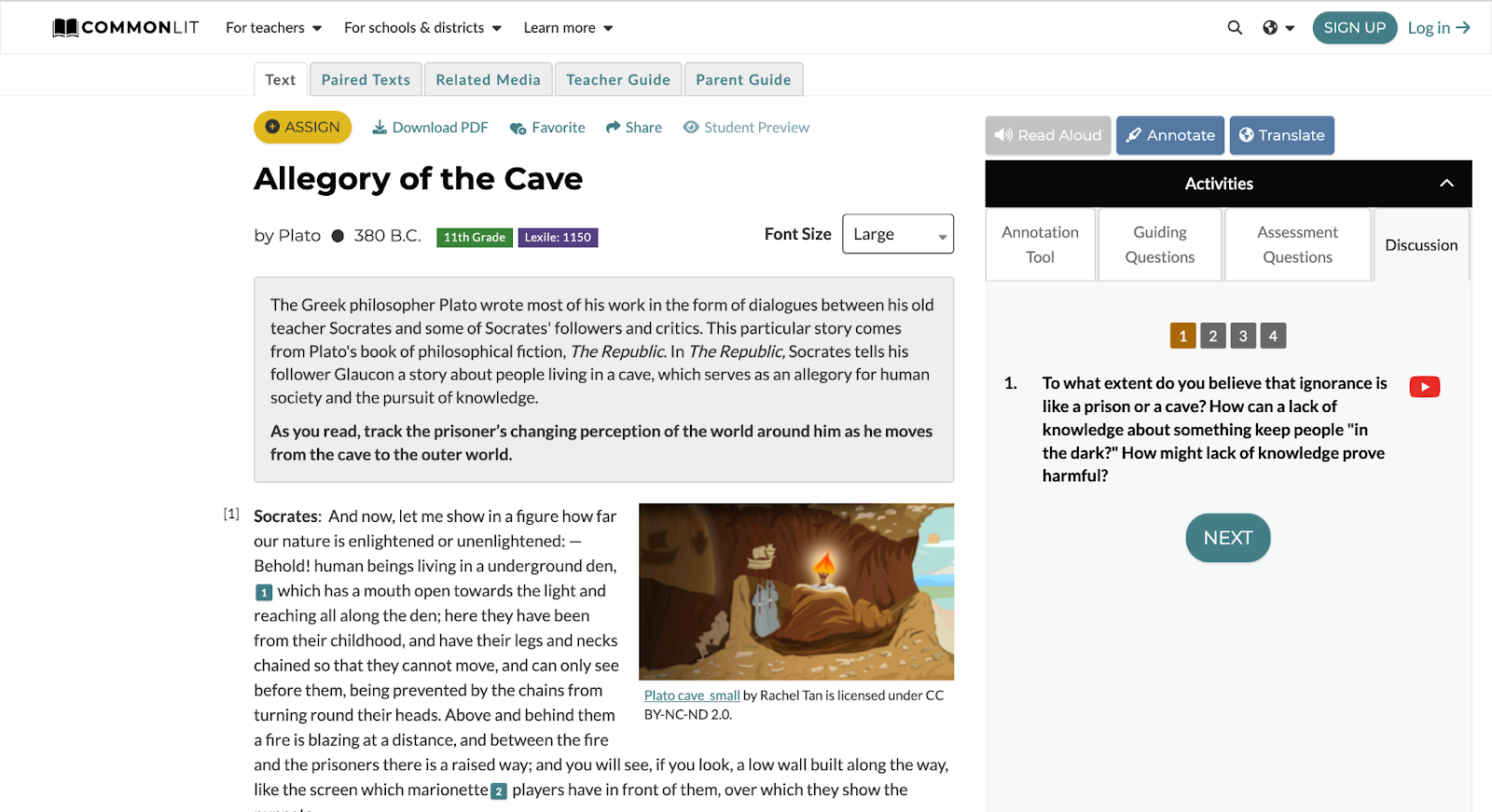
Task: Click the Allegory of the Cave title
Action: pyautogui.click(x=419, y=179)
